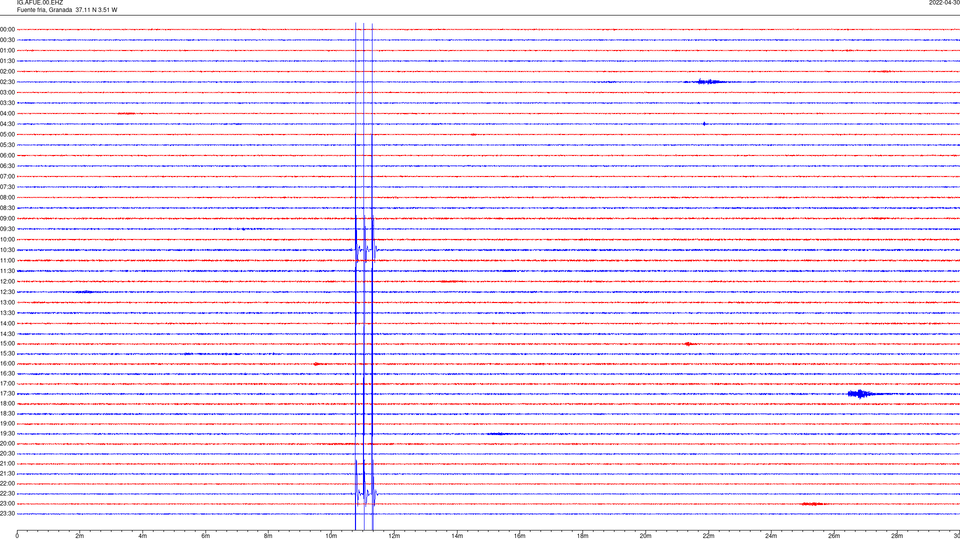The height and width of the screenshot is (540, 960).
Task: Click the 2m tick label on time axis
Action: pyautogui.click(x=80, y=536)
